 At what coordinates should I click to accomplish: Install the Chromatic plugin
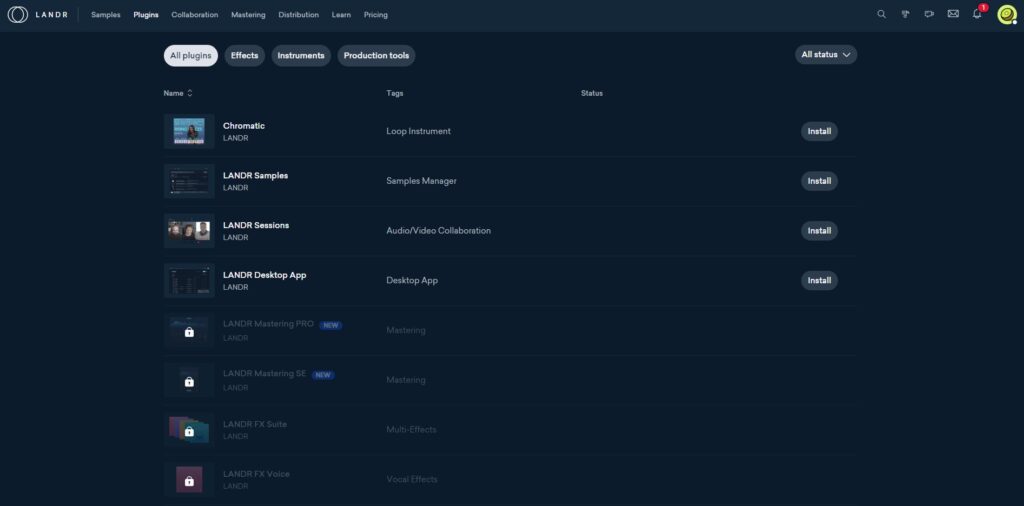pyautogui.click(x=819, y=131)
